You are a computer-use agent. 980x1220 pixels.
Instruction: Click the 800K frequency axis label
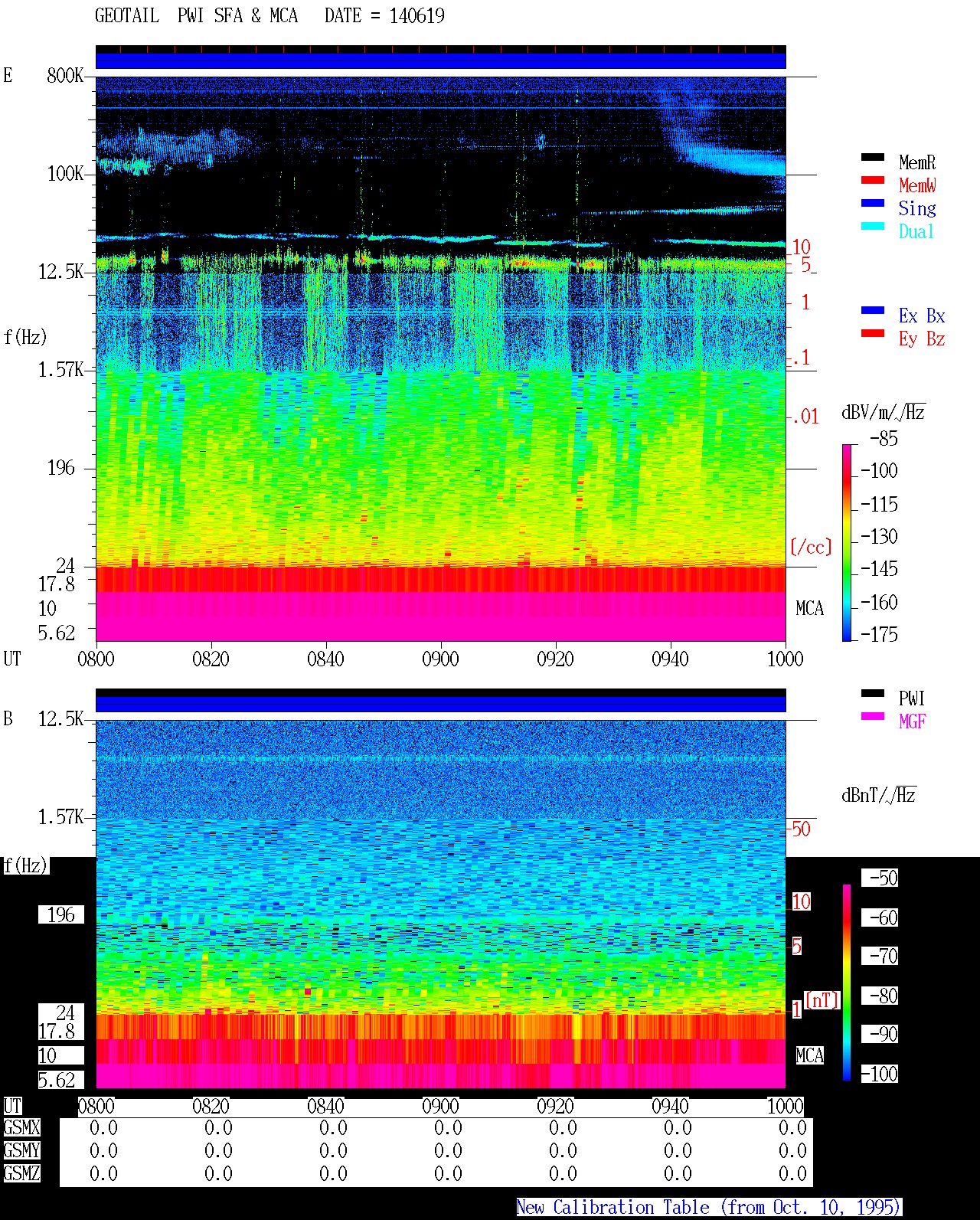click(65, 76)
